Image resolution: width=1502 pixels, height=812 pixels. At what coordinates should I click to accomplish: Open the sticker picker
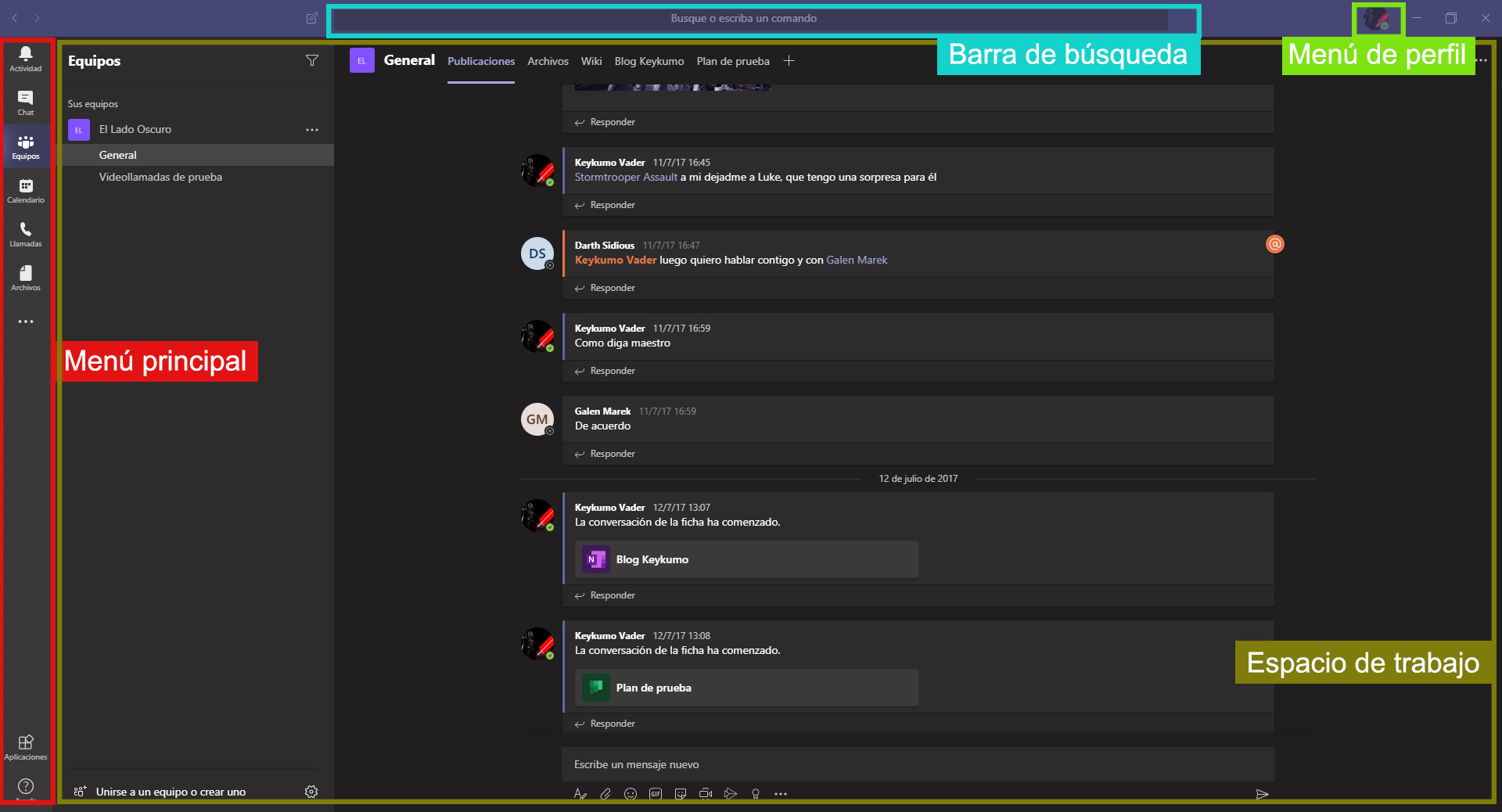tap(681, 793)
